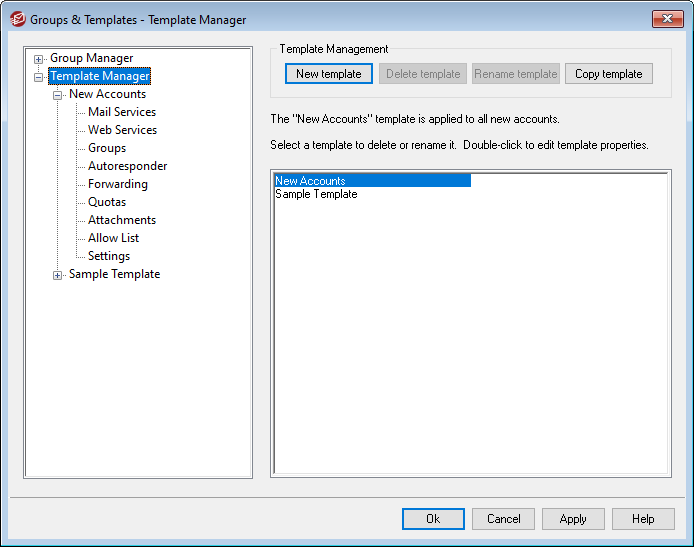Go to Groups under New Accounts
Viewport: 694px width, 547px height.
click(x=107, y=148)
